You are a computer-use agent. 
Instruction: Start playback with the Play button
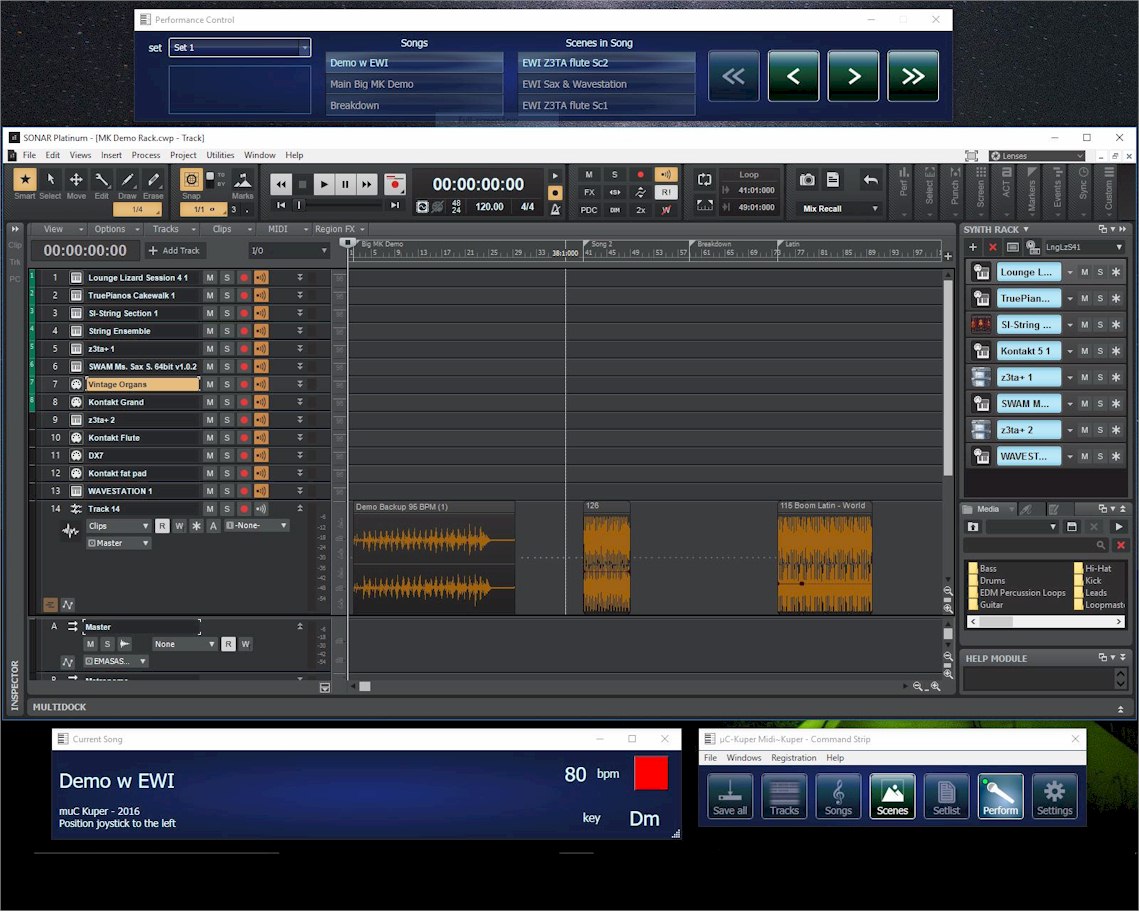tap(324, 184)
